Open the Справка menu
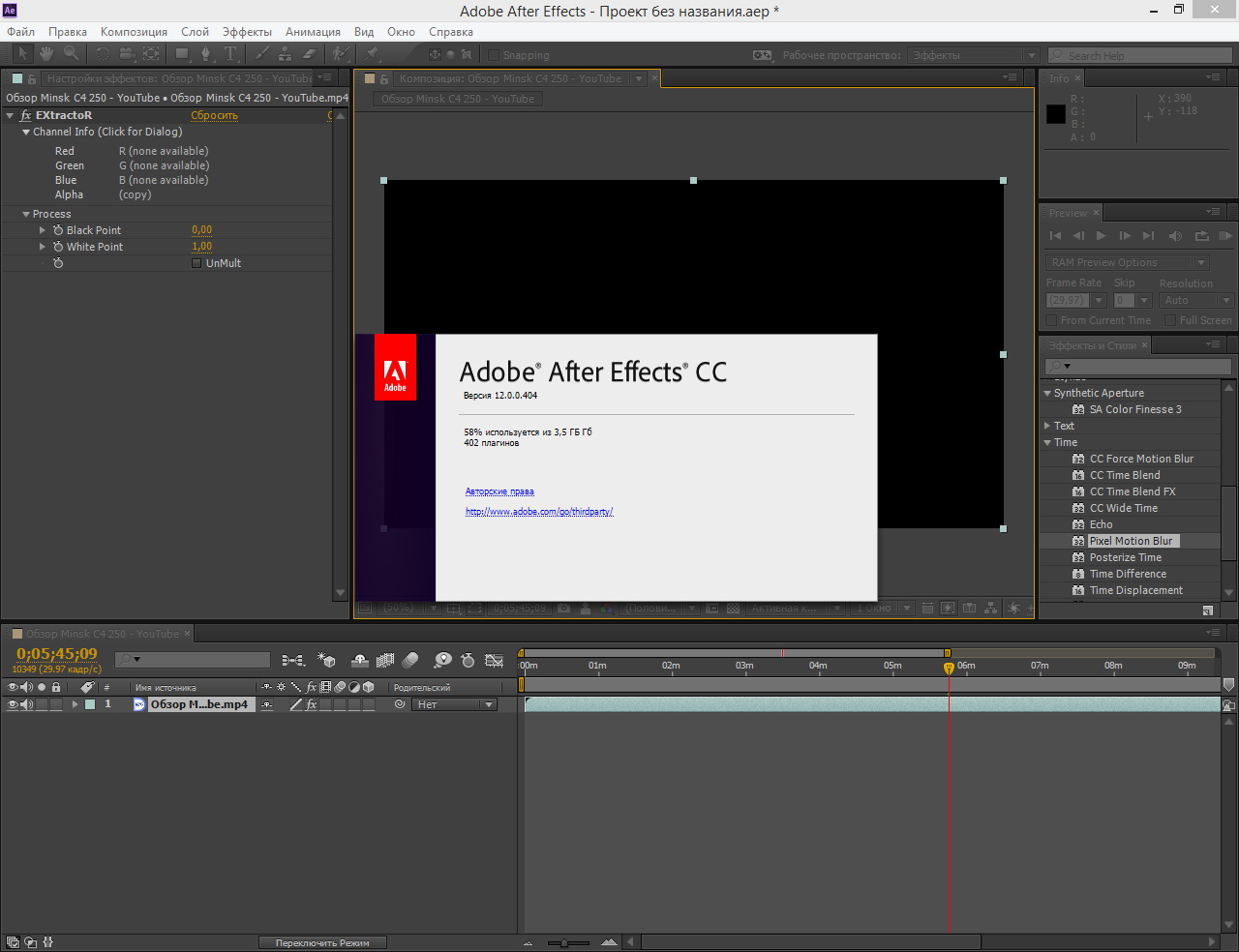The width and height of the screenshot is (1239, 952). [451, 32]
